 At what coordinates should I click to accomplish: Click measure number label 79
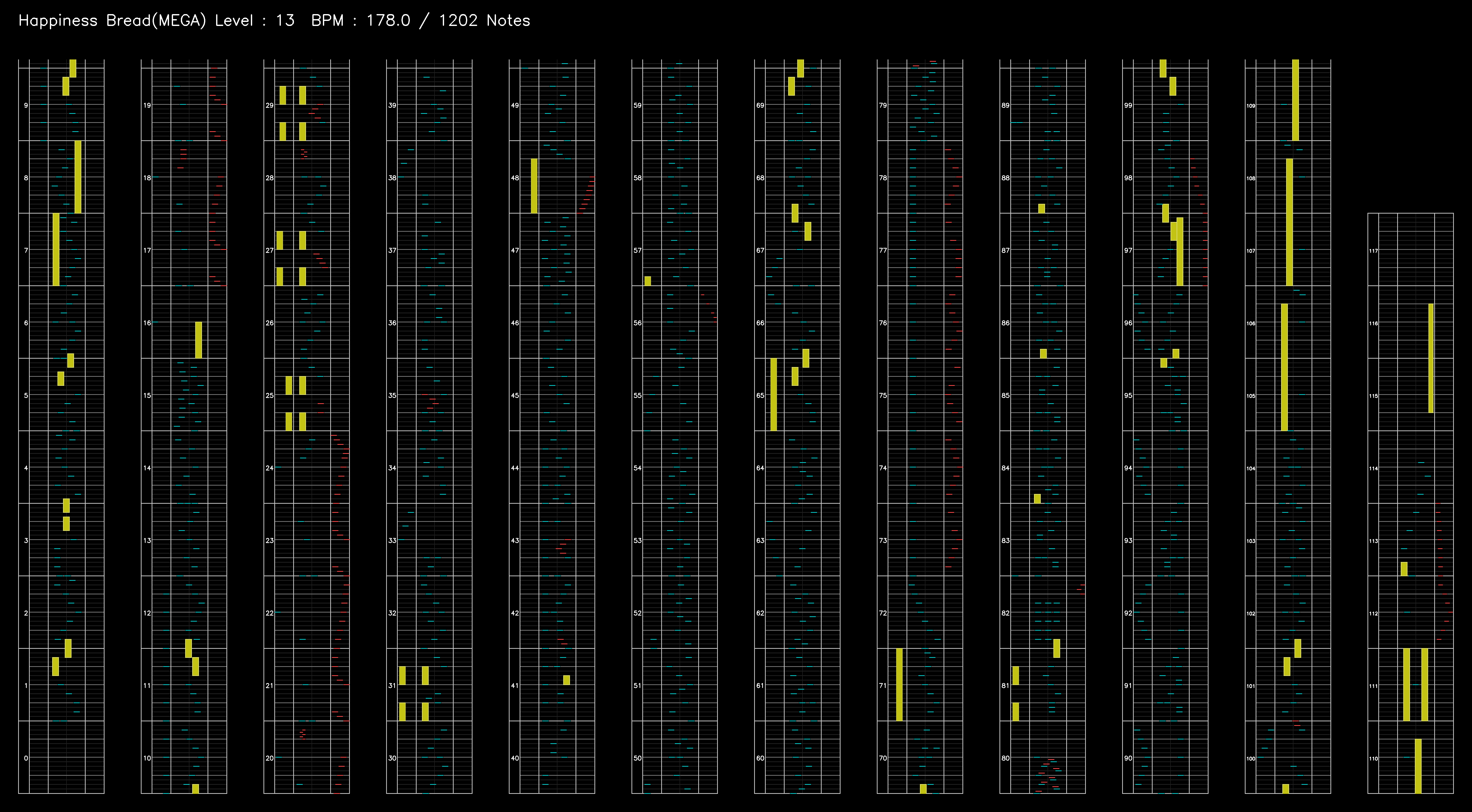pos(883,105)
